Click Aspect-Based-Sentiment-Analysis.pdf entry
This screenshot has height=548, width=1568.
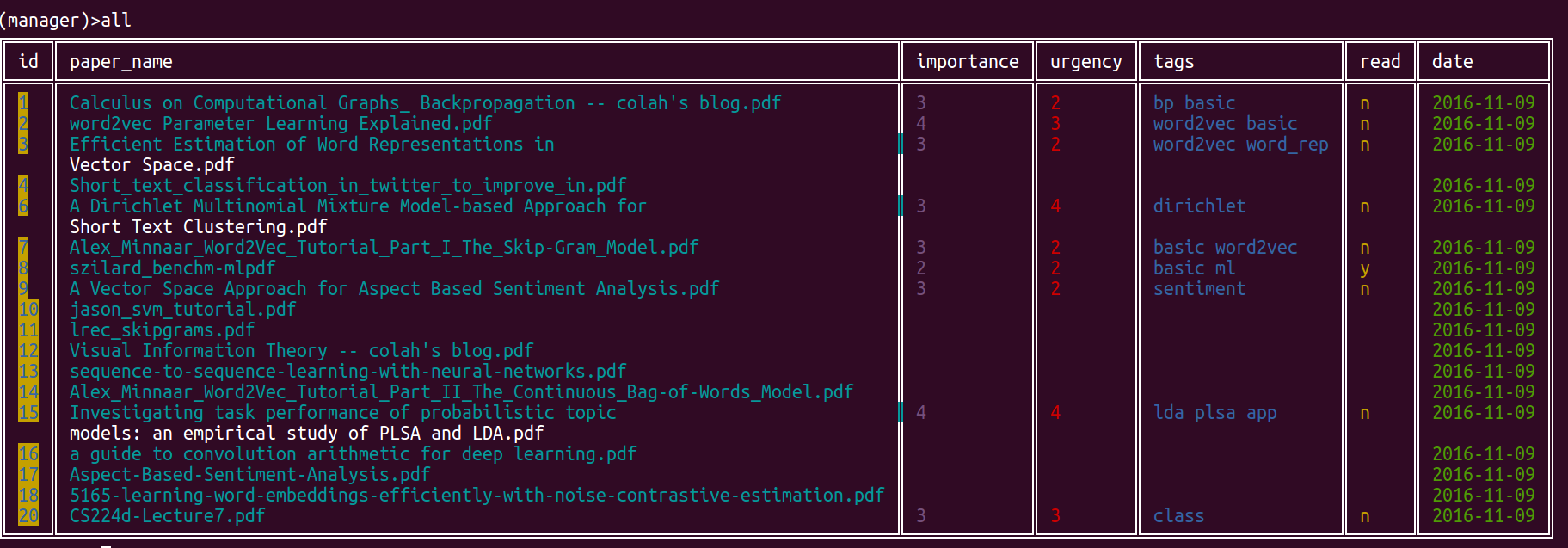point(249,475)
